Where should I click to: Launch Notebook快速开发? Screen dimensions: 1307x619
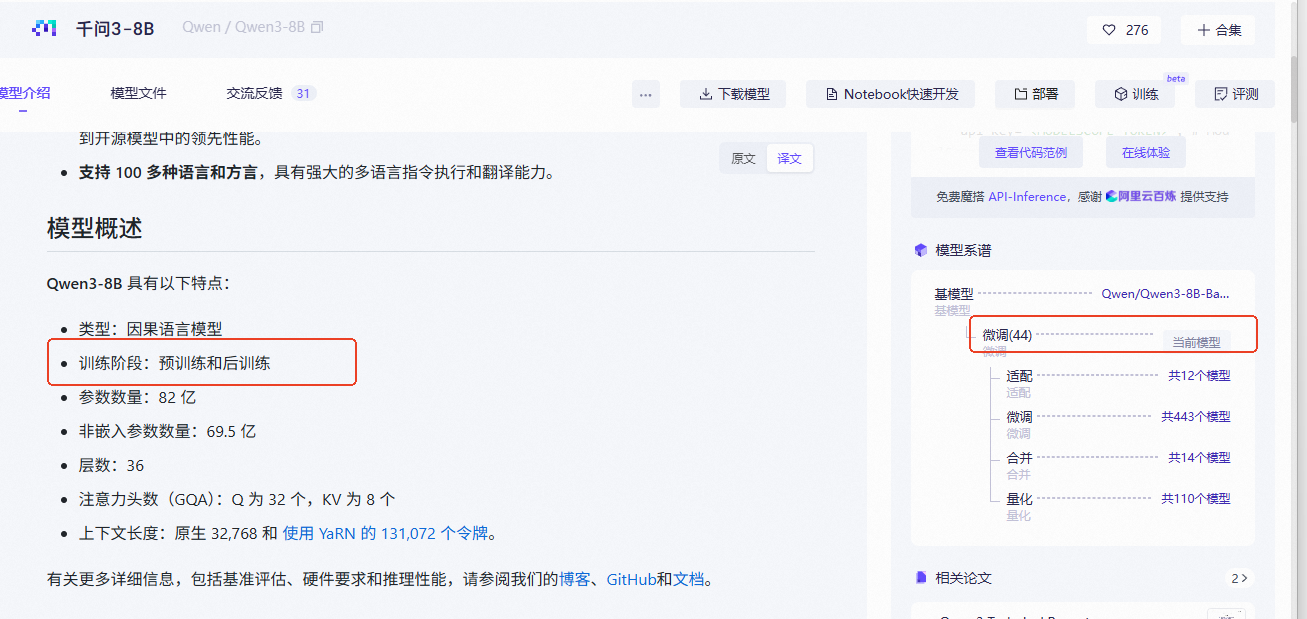click(892, 94)
